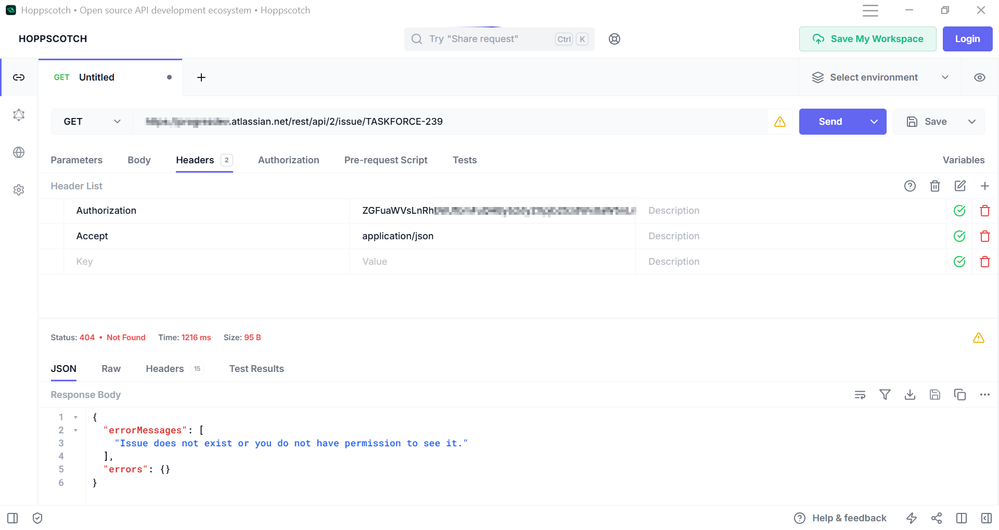Open the Settings gear sidebar icon
Screen dimensions: 999x530
18,190
